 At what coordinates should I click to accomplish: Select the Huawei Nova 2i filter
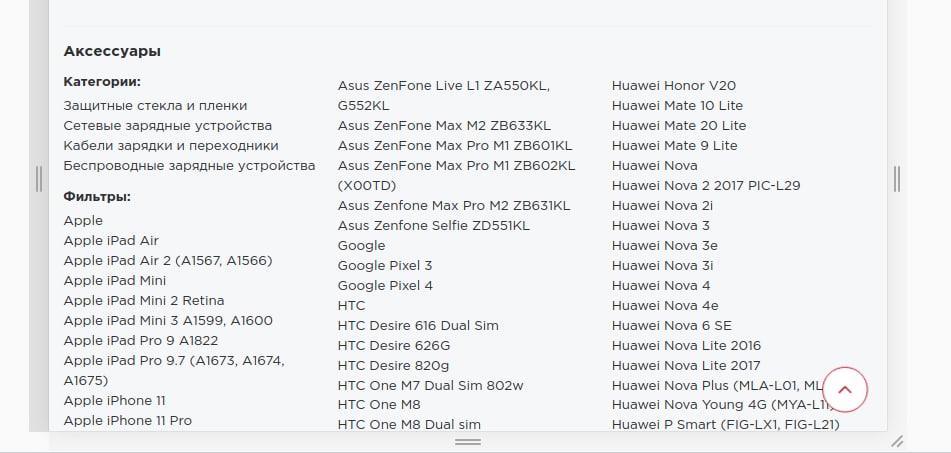pos(662,206)
